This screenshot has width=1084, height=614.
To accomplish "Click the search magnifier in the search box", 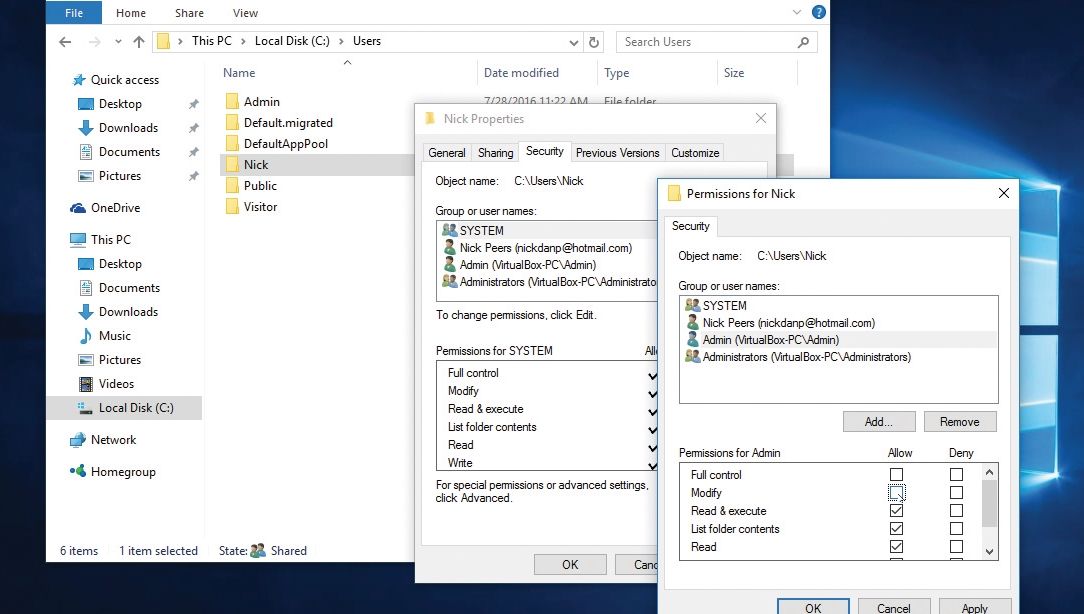I will (802, 42).
